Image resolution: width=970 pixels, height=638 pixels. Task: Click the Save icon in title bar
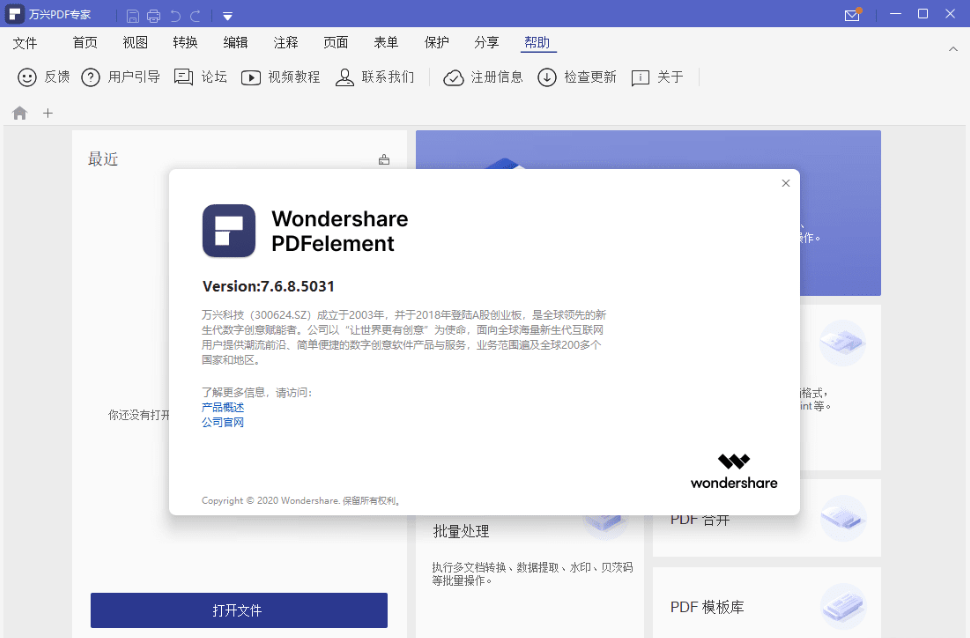point(132,15)
